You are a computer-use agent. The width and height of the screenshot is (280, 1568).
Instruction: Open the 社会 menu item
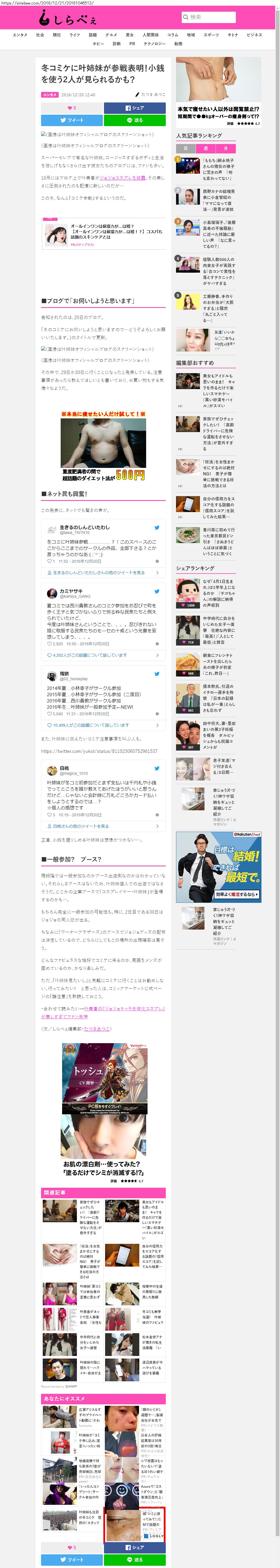click(x=40, y=35)
